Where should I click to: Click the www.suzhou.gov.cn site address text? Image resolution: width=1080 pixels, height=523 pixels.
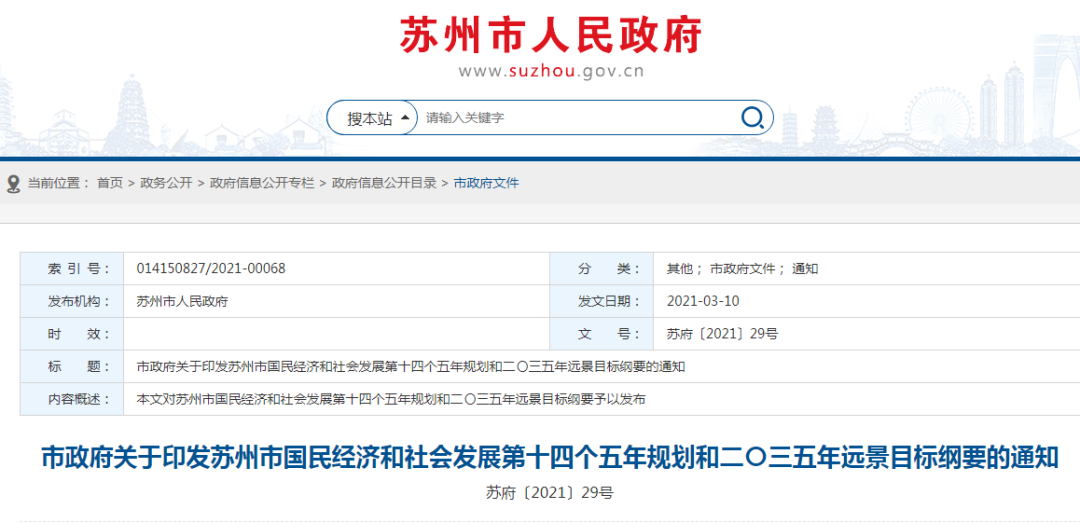551,72
